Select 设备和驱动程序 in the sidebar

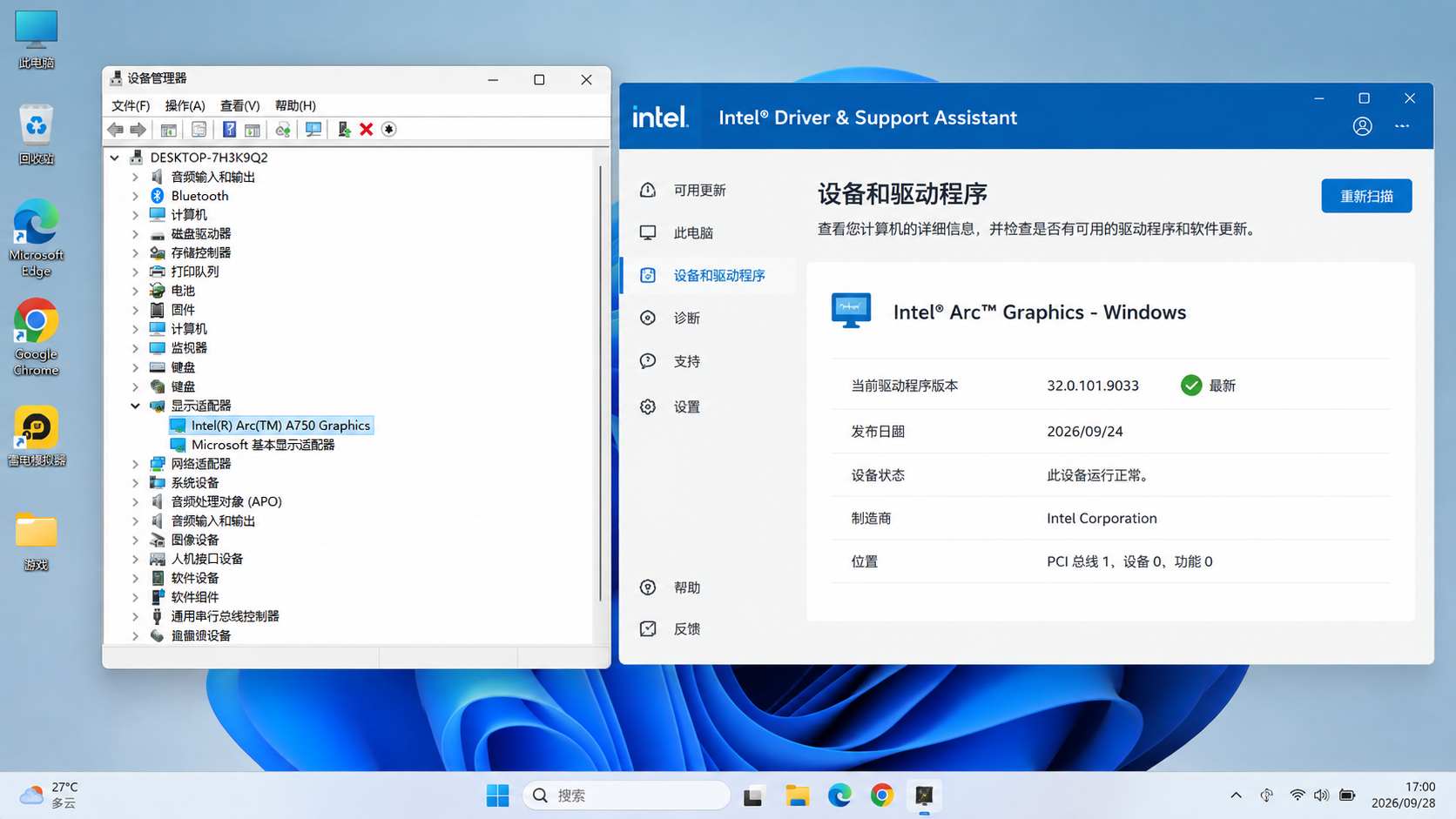(x=708, y=275)
